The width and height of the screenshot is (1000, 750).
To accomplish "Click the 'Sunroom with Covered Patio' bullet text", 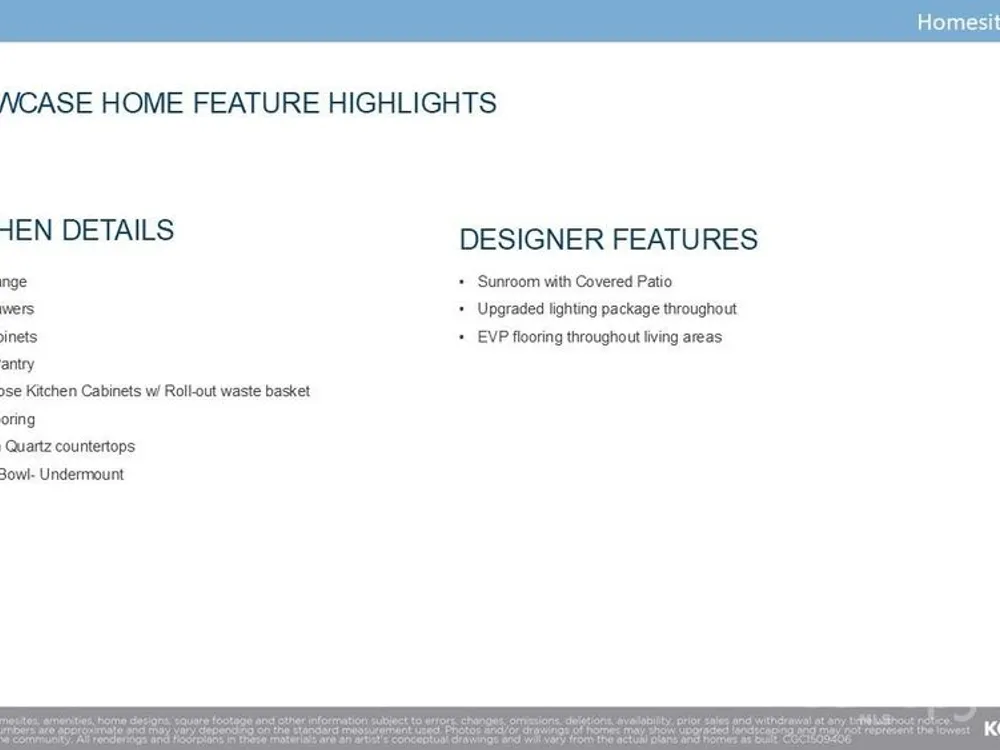I will click(x=574, y=281).
